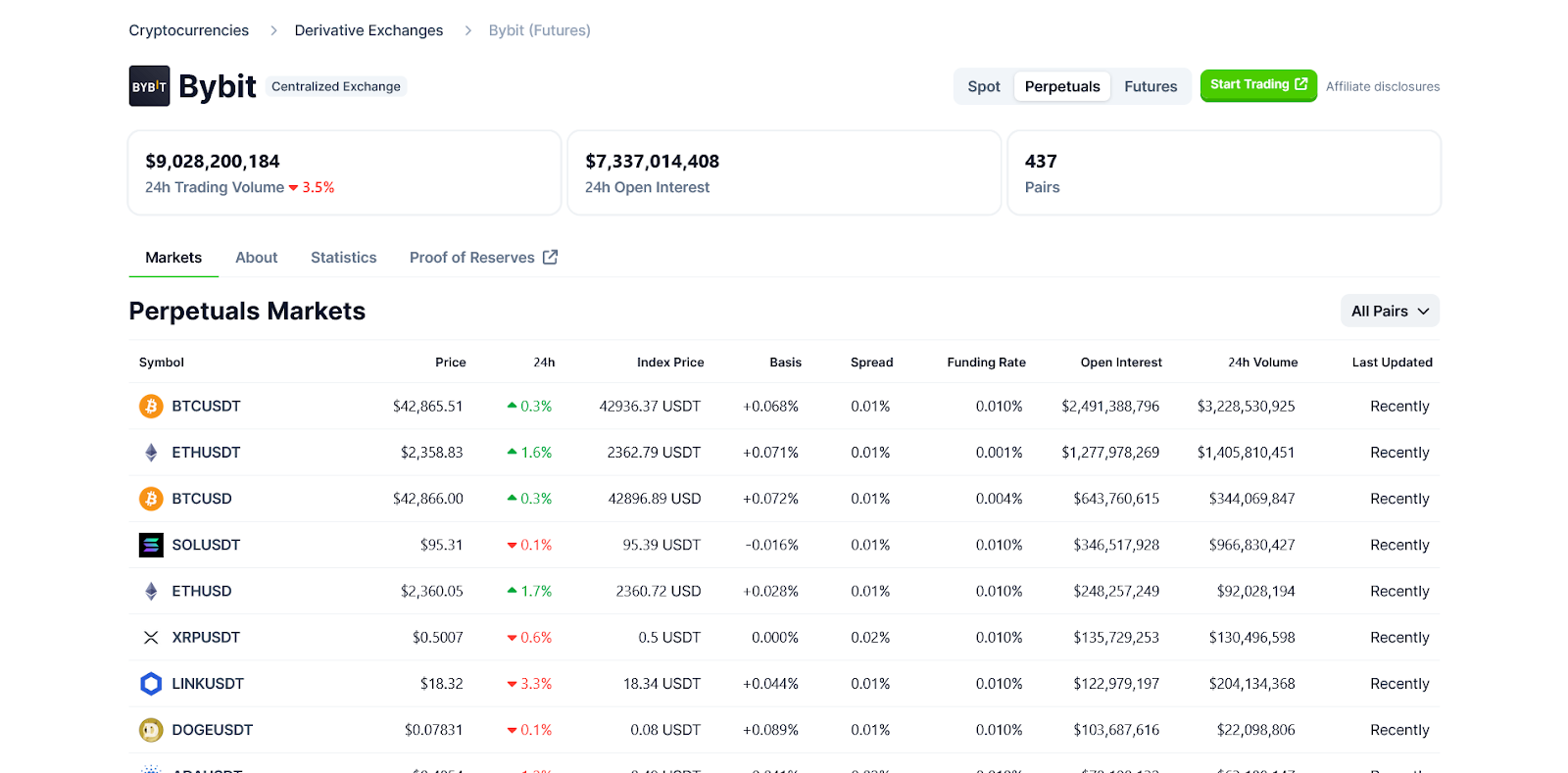Click the Start Trading button
Image resolution: width=1568 pixels, height=773 pixels.
pyautogui.click(x=1258, y=85)
